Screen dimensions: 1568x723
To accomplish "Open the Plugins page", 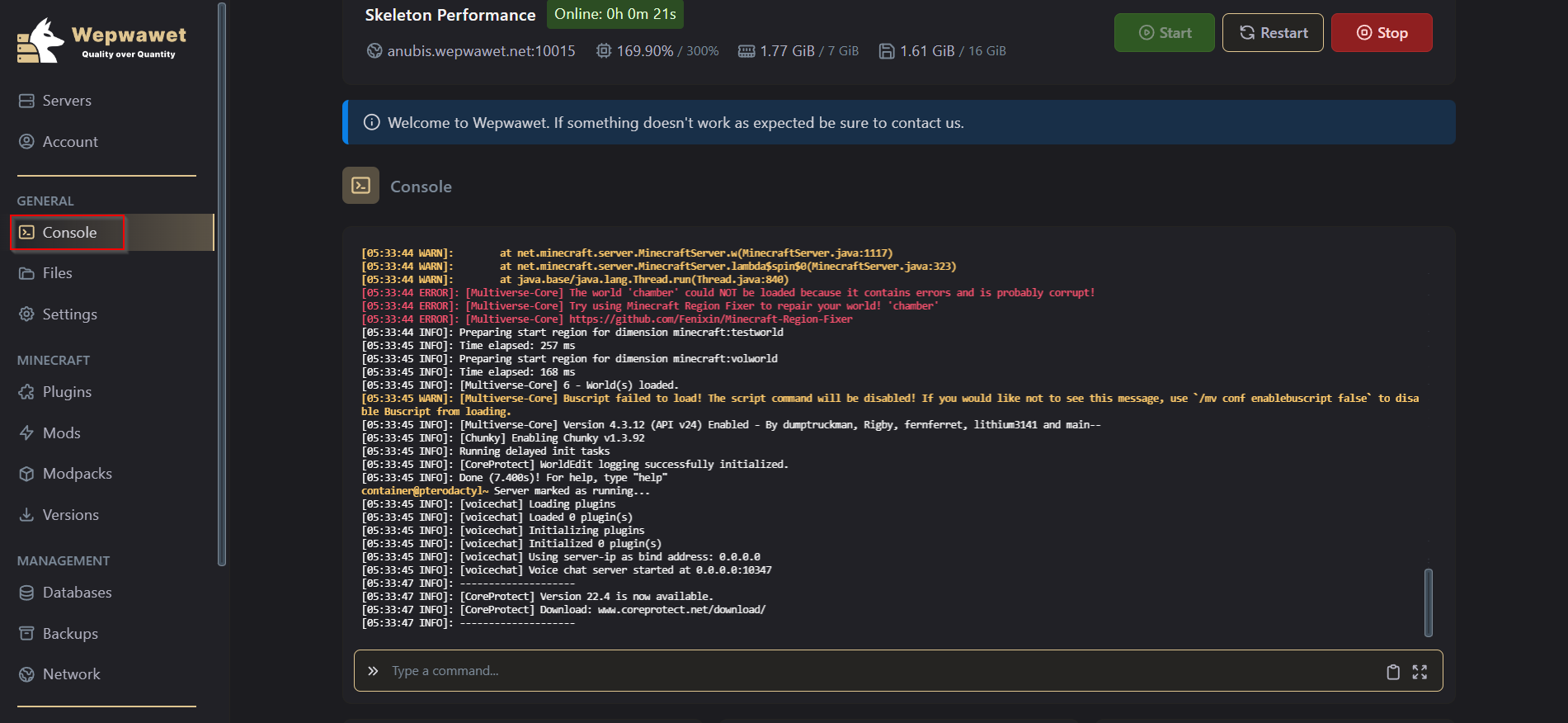I will tap(67, 392).
